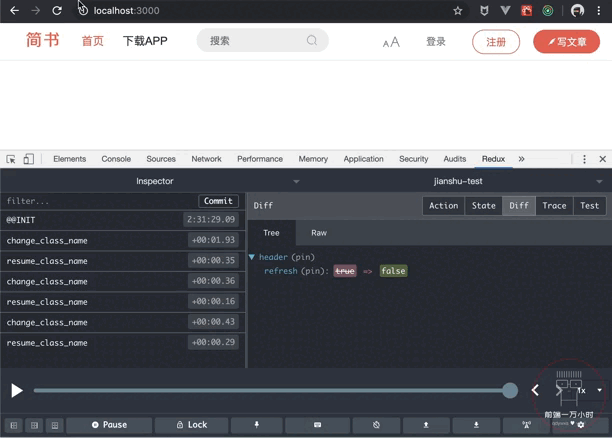Focus the filter actions field
Image resolution: width=612 pixels, height=438 pixels.
[100, 201]
